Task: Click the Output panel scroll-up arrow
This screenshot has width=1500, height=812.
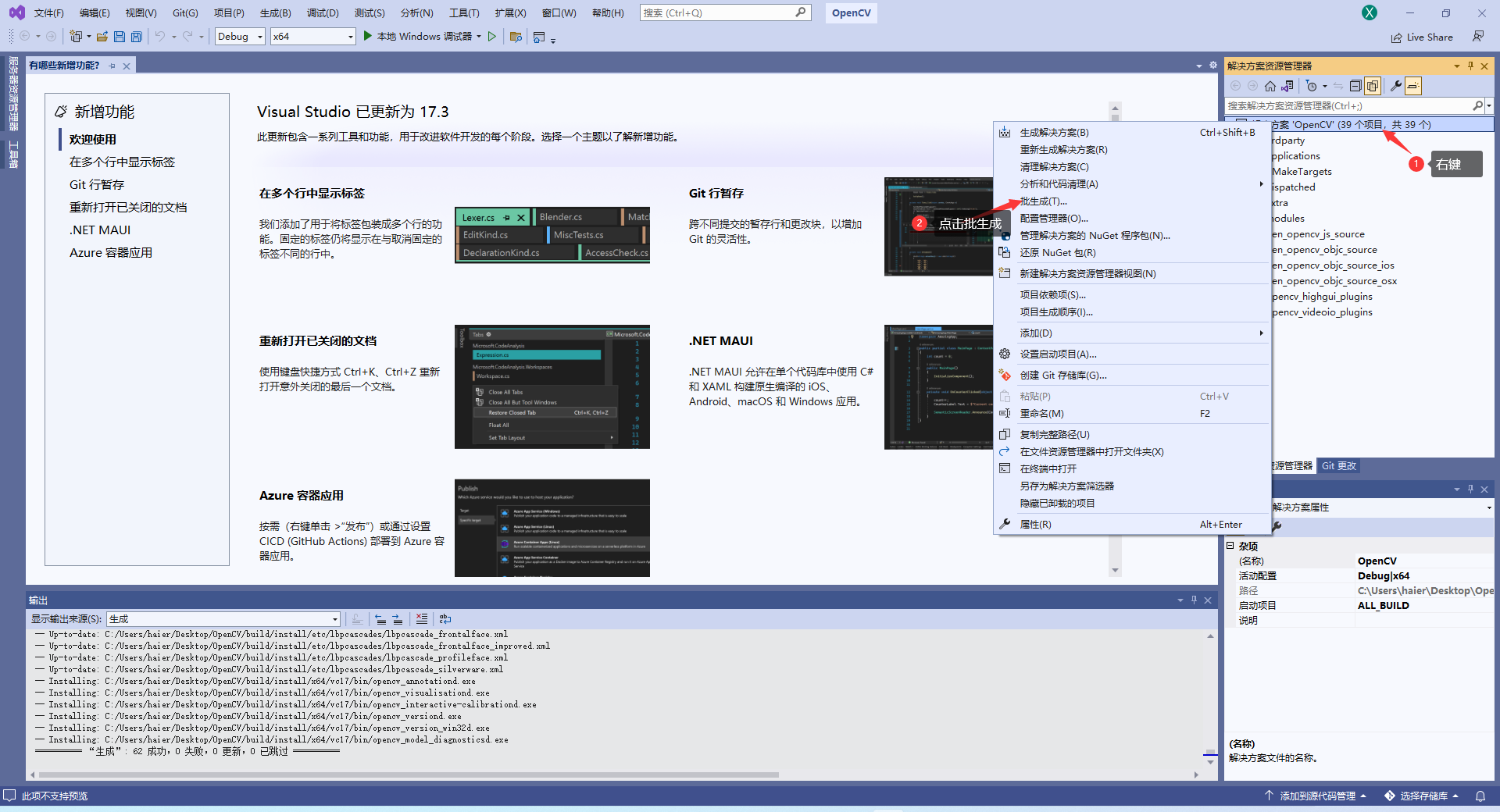Action: (x=1210, y=636)
